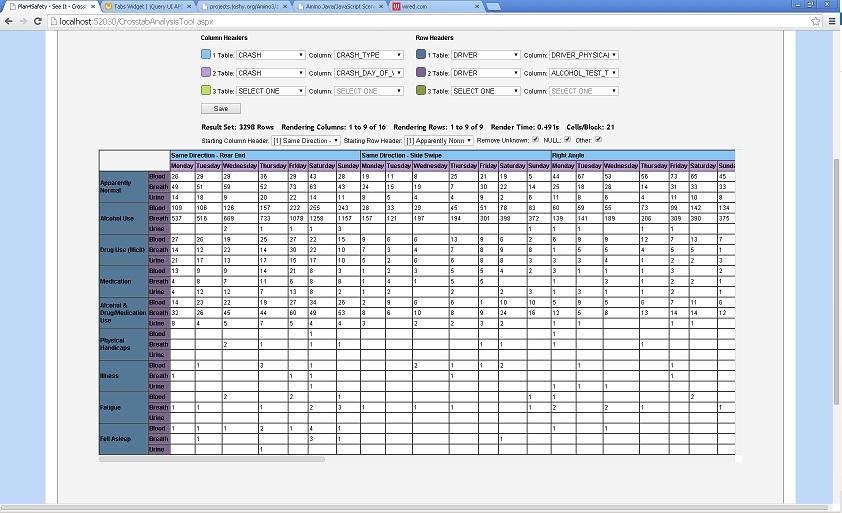Viewport: 842px width, 513px height.
Task: Open the CRASH_DAY_OF_W column dropdown
Action: pos(369,73)
